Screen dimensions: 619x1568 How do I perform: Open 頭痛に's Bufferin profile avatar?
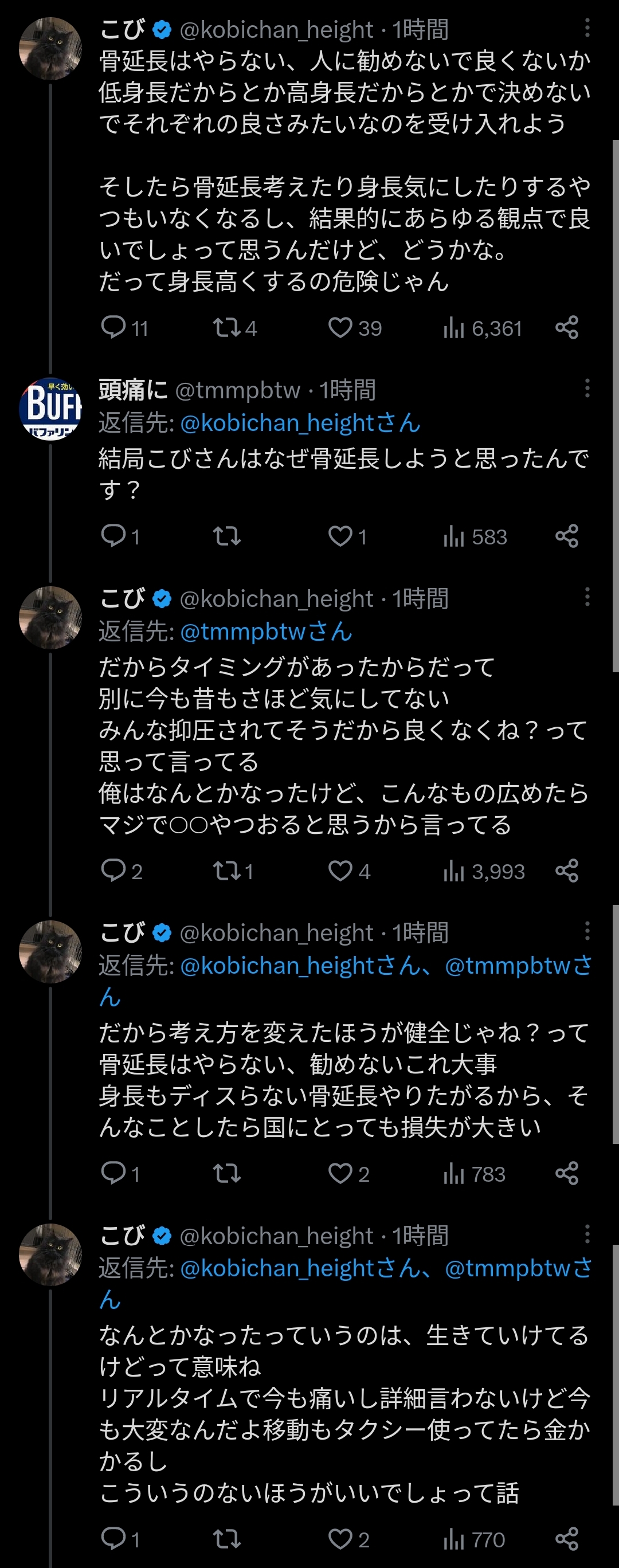(x=50, y=409)
